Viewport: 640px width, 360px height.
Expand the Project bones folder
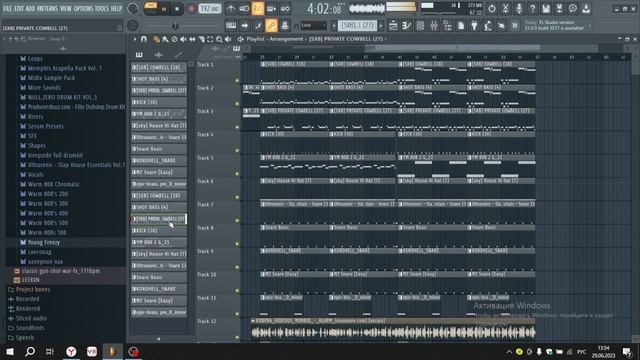point(33,289)
